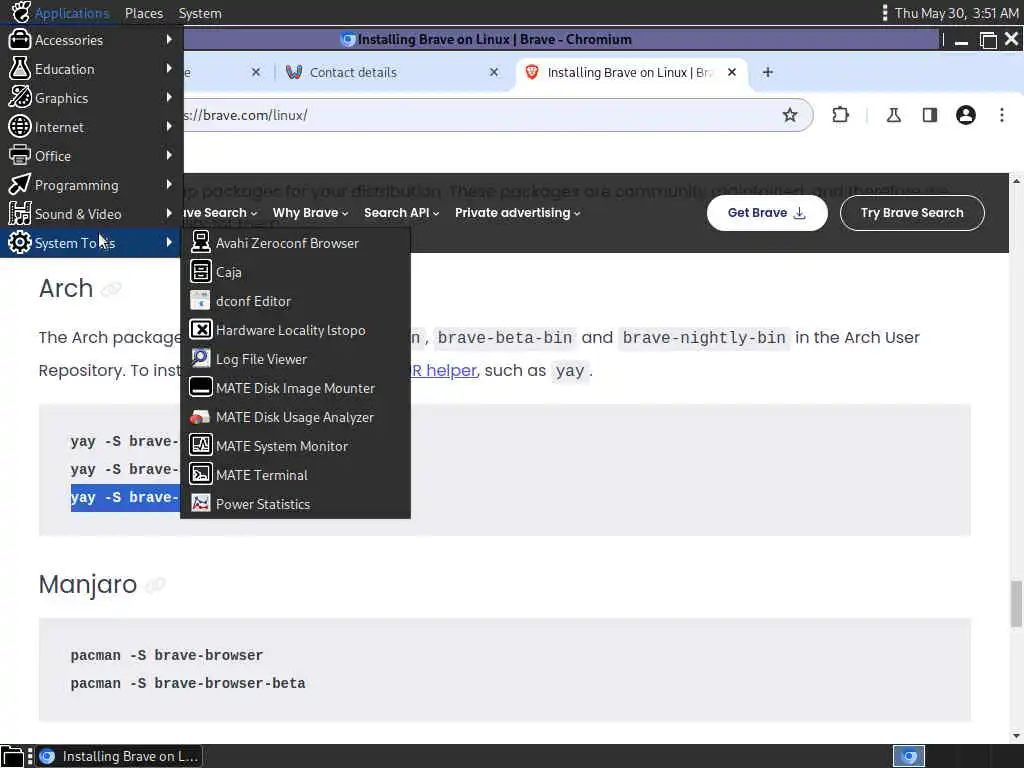Viewport: 1024px width, 768px height.
Task: Open MATE Terminal
Action: click(295, 475)
